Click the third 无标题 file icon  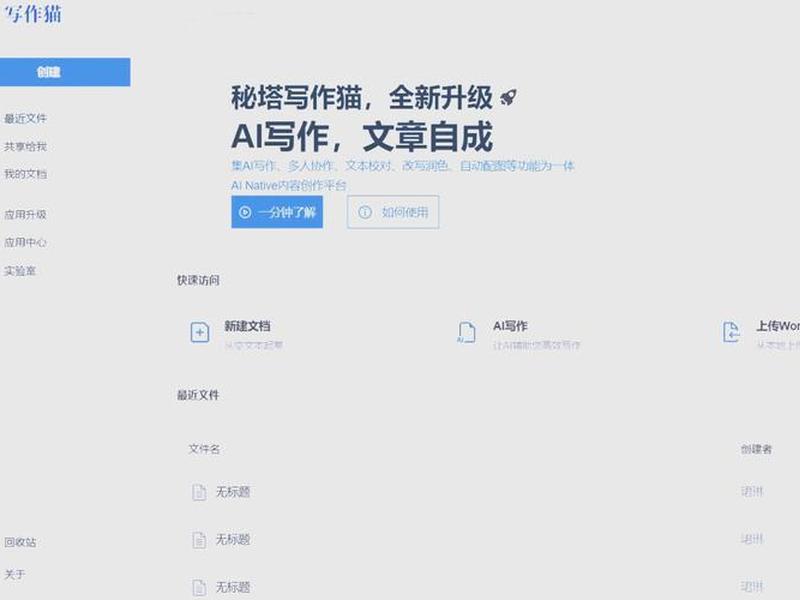(199, 587)
